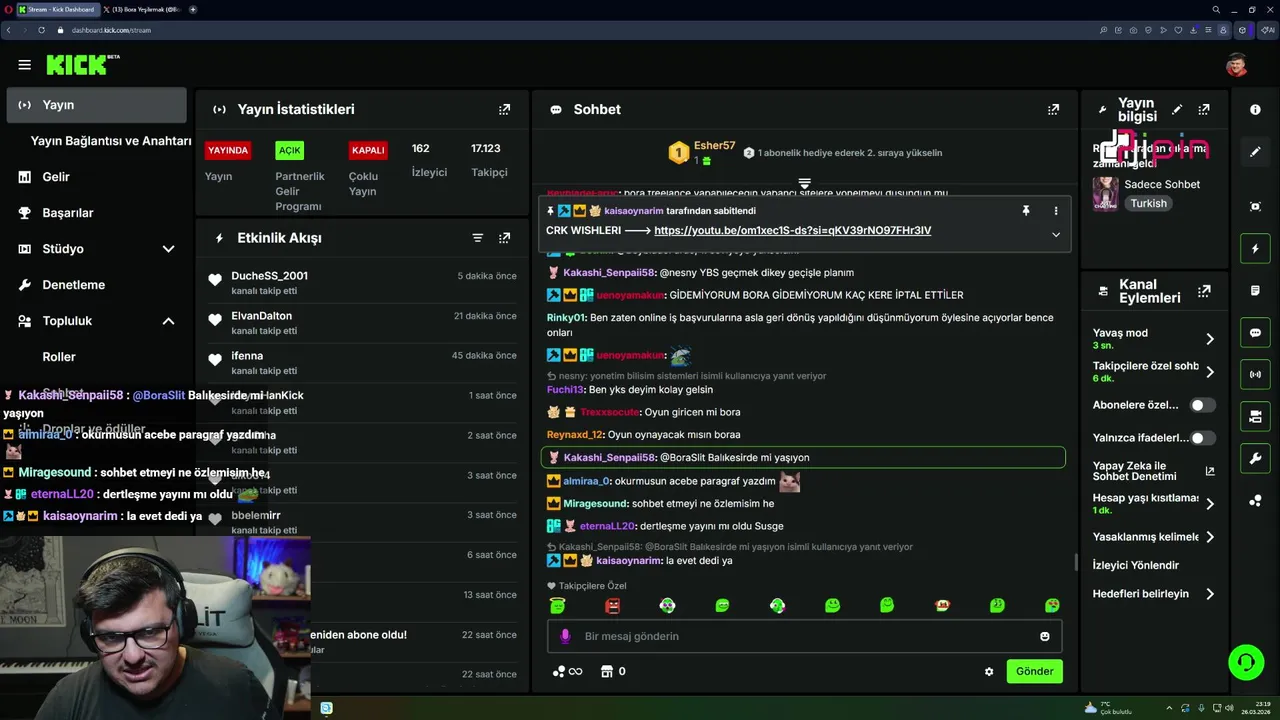Edit Yayın bilgisi with the pencil icon

1177,109
